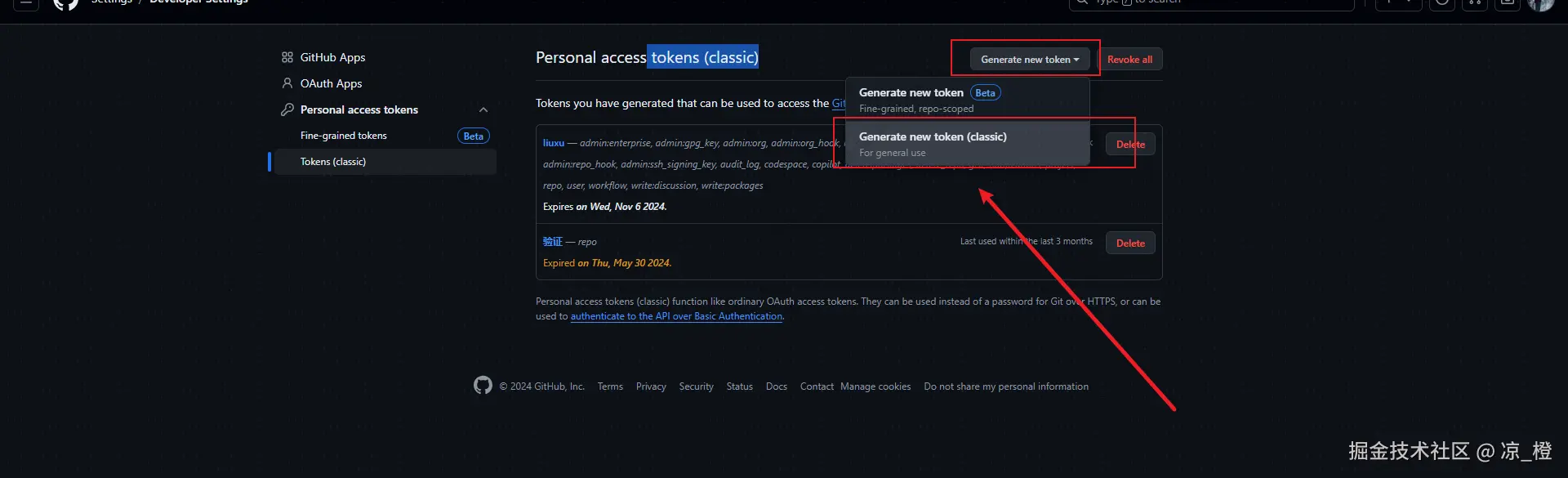1568x478 pixels.
Task: Click the © 2024 GitHub, Inc. text
Action: pyautogui.click(x=542, y=386)
